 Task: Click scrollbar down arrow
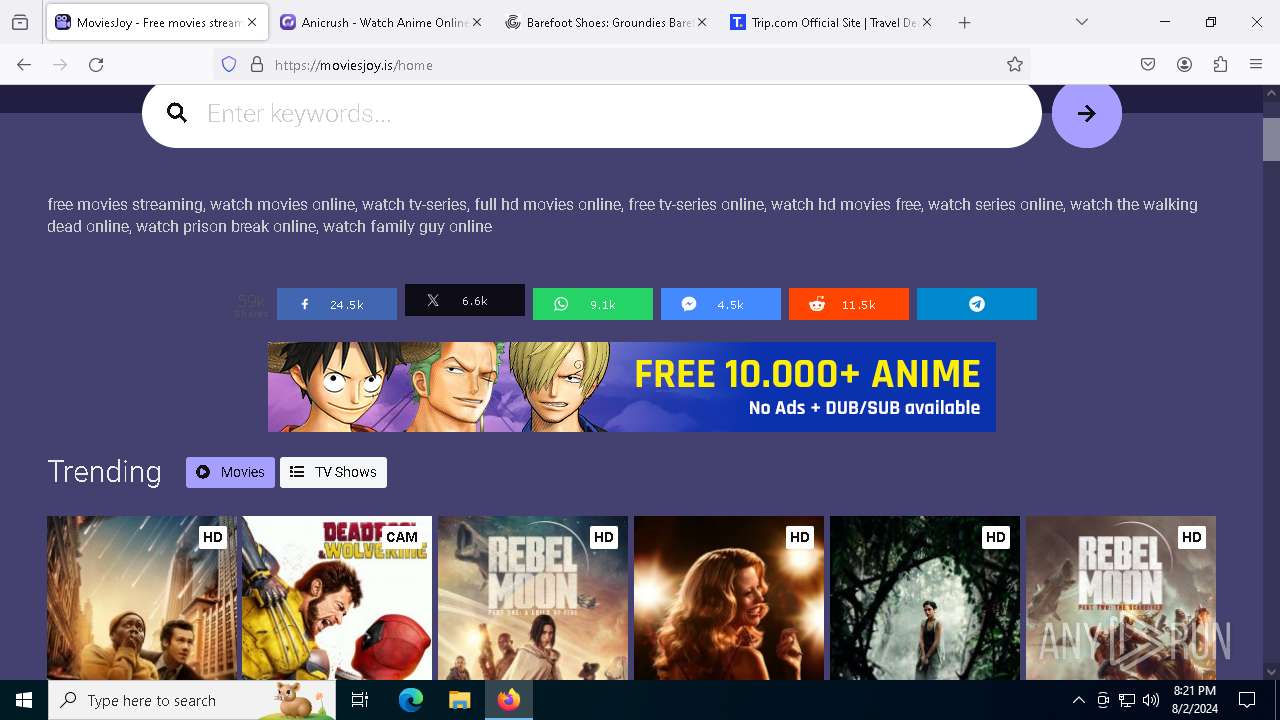point(1271,672)
